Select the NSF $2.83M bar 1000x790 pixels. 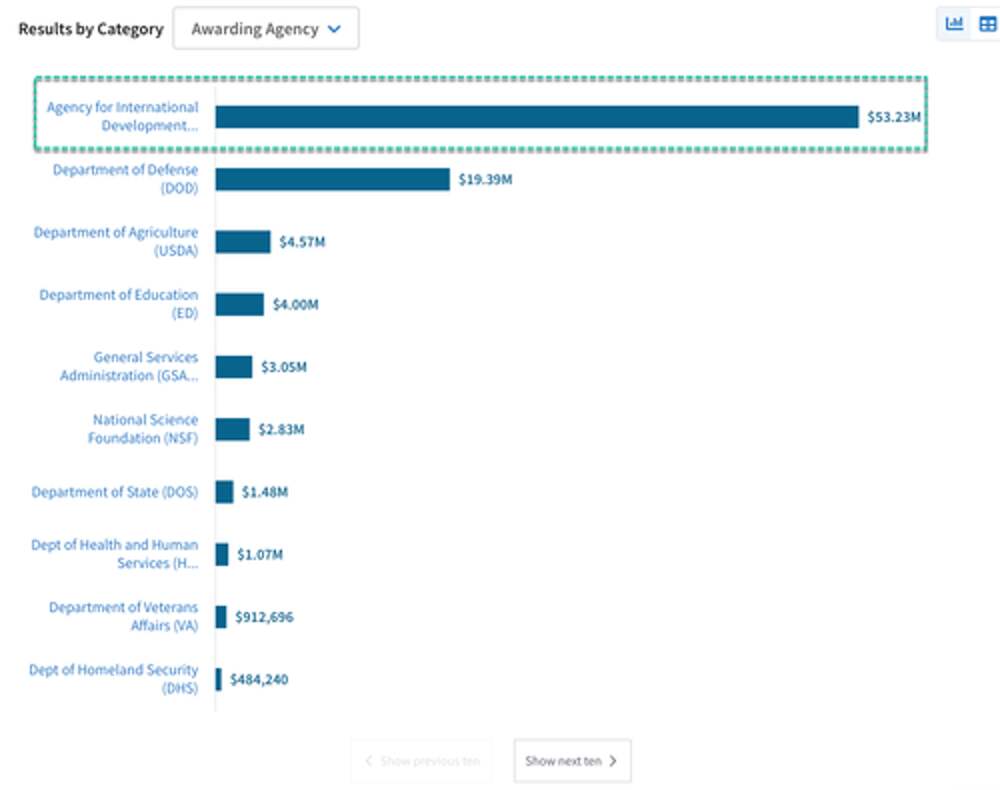[233, 429]
